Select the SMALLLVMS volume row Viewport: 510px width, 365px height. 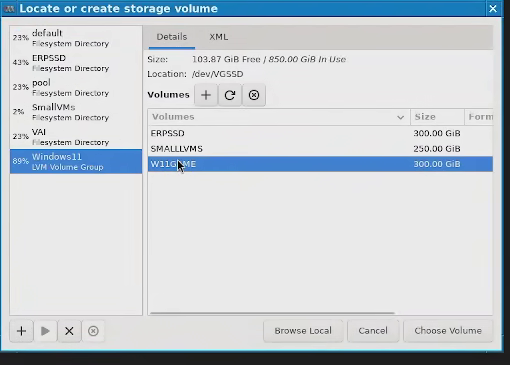tap(320, 149)
